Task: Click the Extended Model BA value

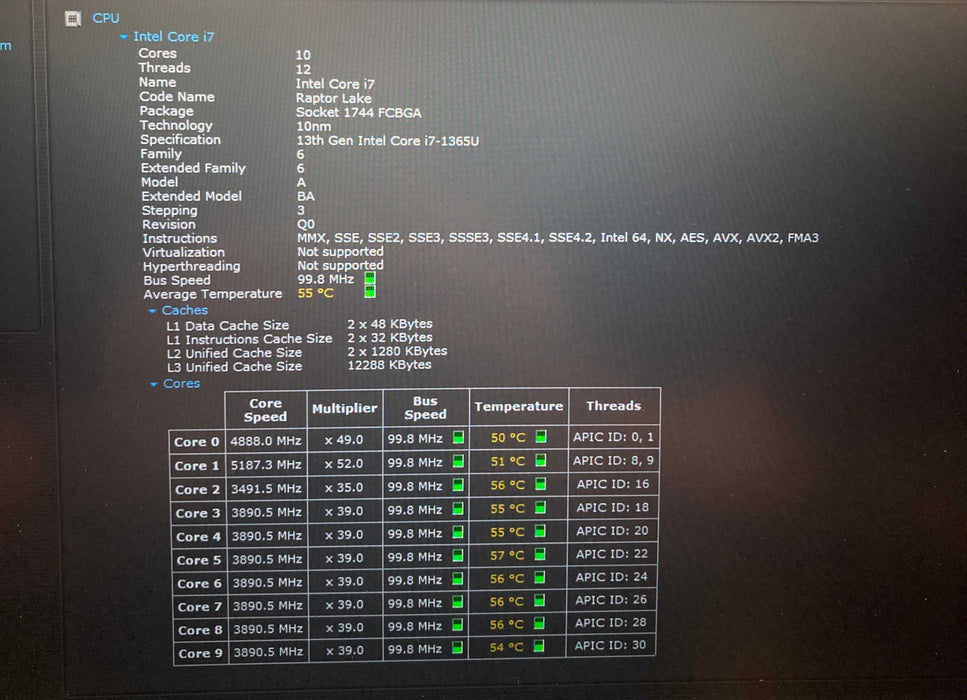Action: click(x=306, y=197)
